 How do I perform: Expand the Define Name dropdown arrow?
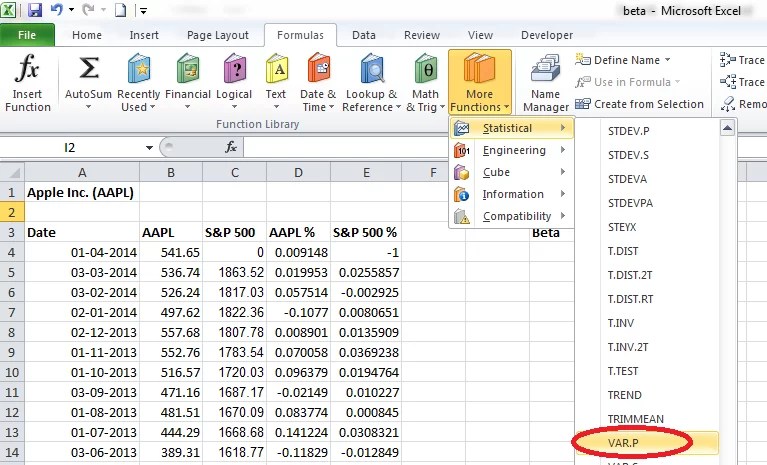667,60
